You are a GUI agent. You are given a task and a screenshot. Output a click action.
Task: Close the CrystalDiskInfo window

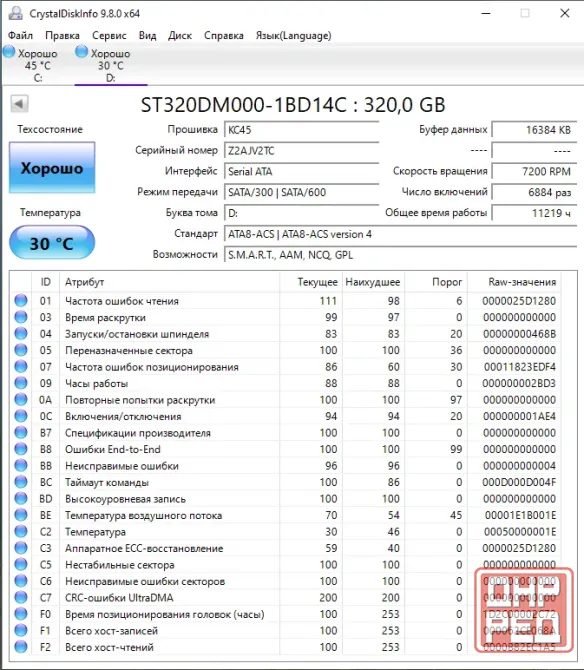pos(564,13)
